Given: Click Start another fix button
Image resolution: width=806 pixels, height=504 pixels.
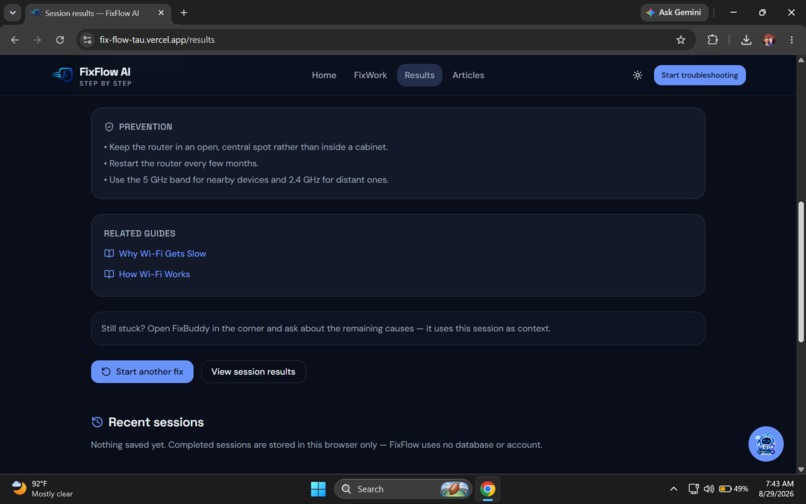Looking at the screenshot, I should pyautogui.click(x=142, y=372).
